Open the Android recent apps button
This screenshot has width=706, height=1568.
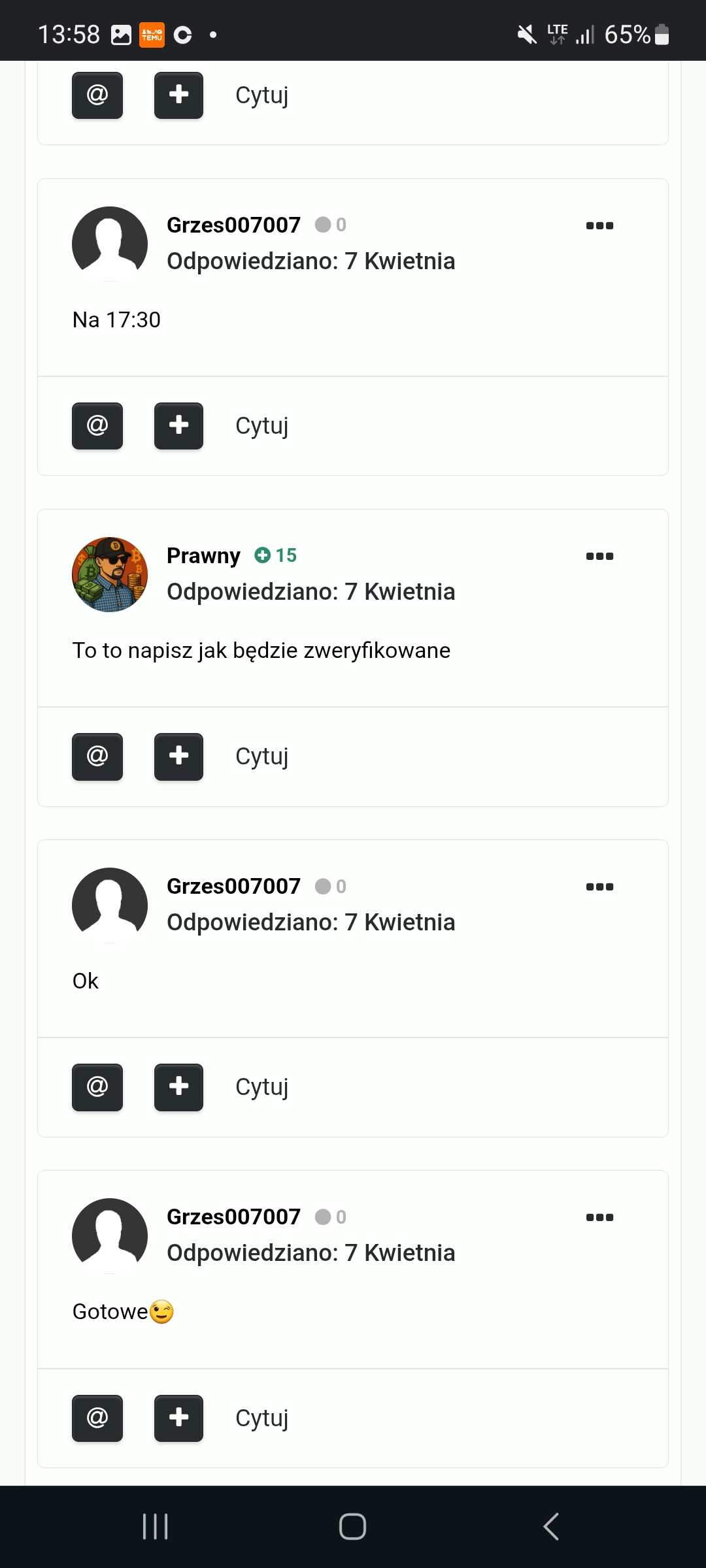(156, 1527)
